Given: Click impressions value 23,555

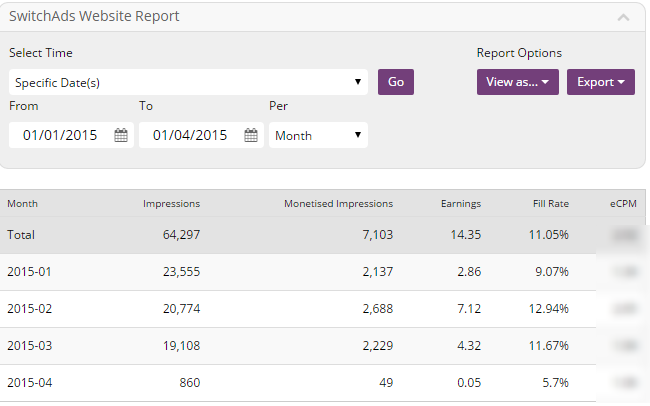Looking at the screenshot, I should click(x=181, y=272).
